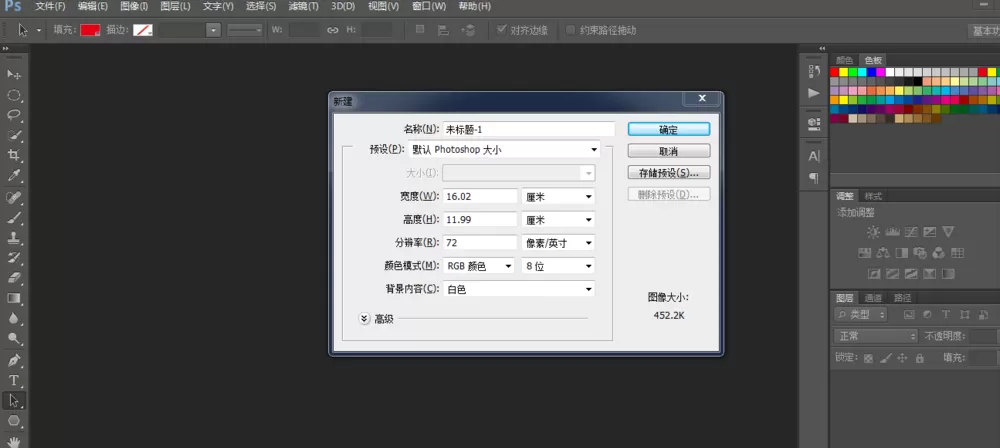Open the width unit dropdown

tap(558, 197)
